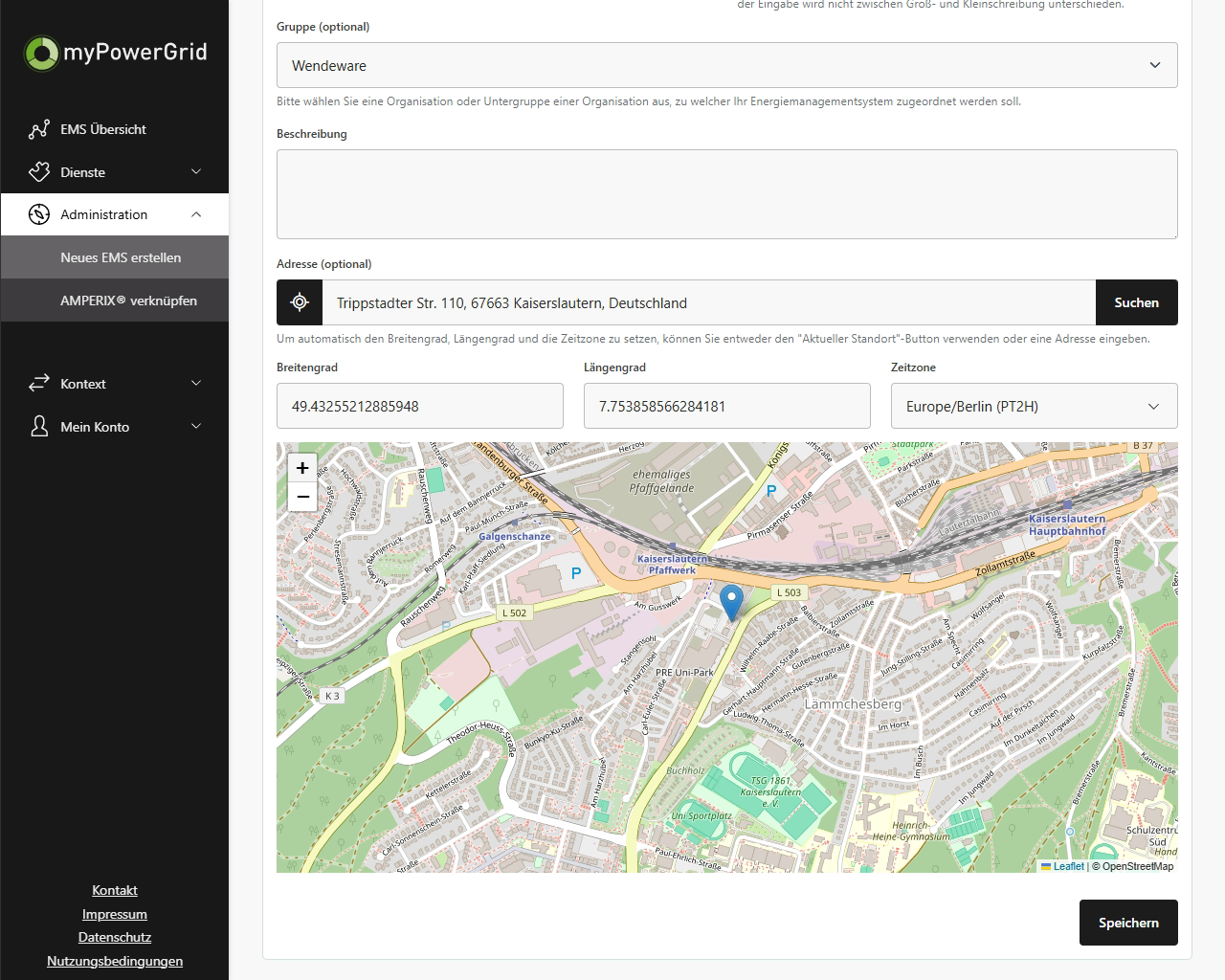Viewport: 1225px width, 980px height.
Task: Click the Galgenschanze label on map
Action: click(515, 536)
